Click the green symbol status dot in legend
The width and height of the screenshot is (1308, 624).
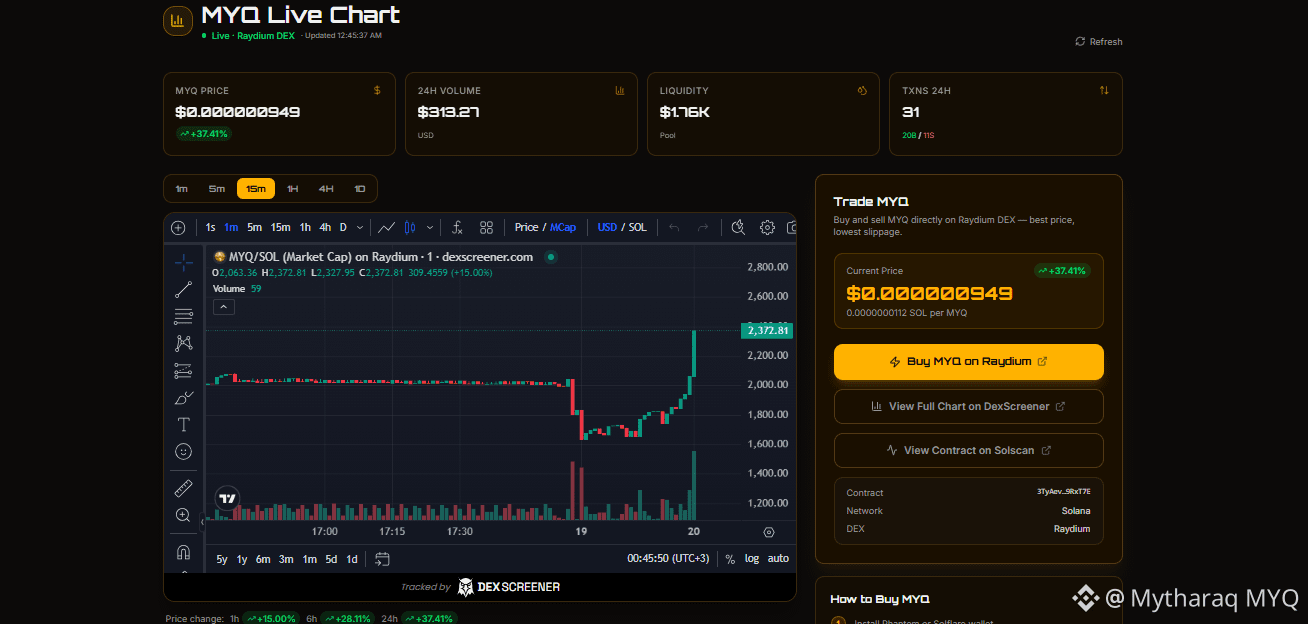(x=550, y=257)
